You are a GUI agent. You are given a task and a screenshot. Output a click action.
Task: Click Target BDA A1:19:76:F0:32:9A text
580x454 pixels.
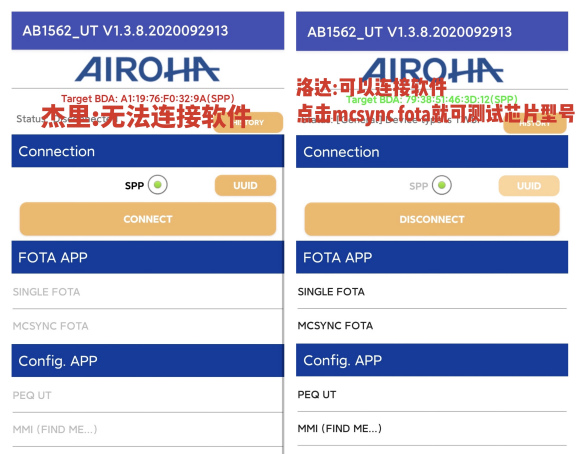[148, 99]
